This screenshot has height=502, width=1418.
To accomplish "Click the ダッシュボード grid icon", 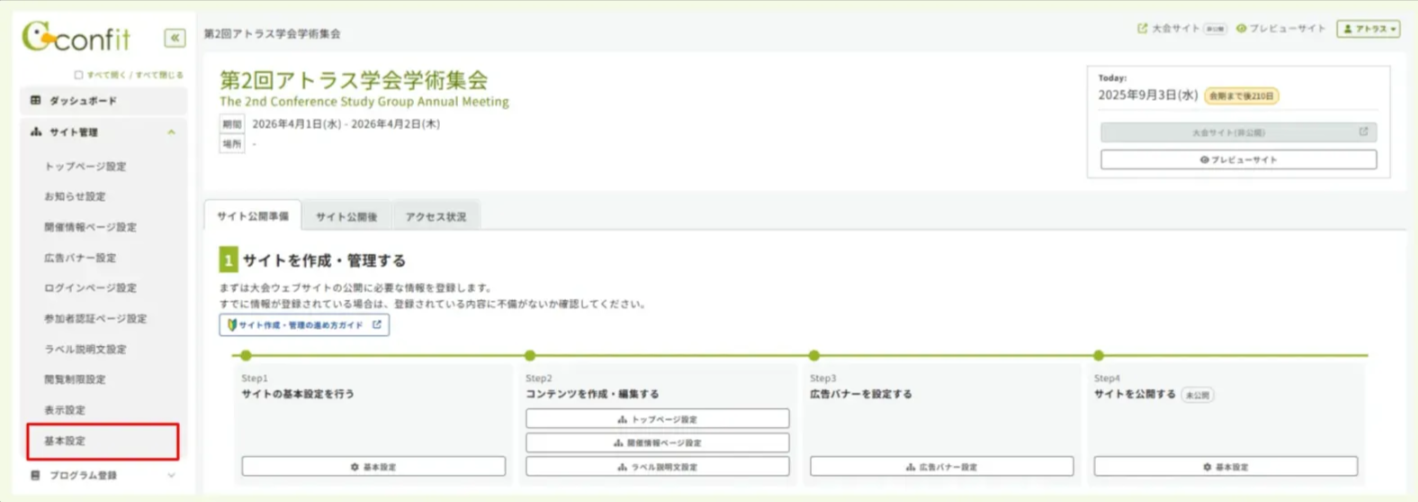I will [36, 101].
